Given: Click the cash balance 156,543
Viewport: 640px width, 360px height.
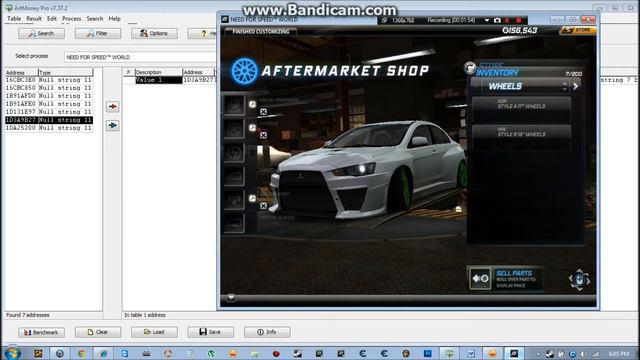Looking at the screenshot, I should tap(520, 30).
